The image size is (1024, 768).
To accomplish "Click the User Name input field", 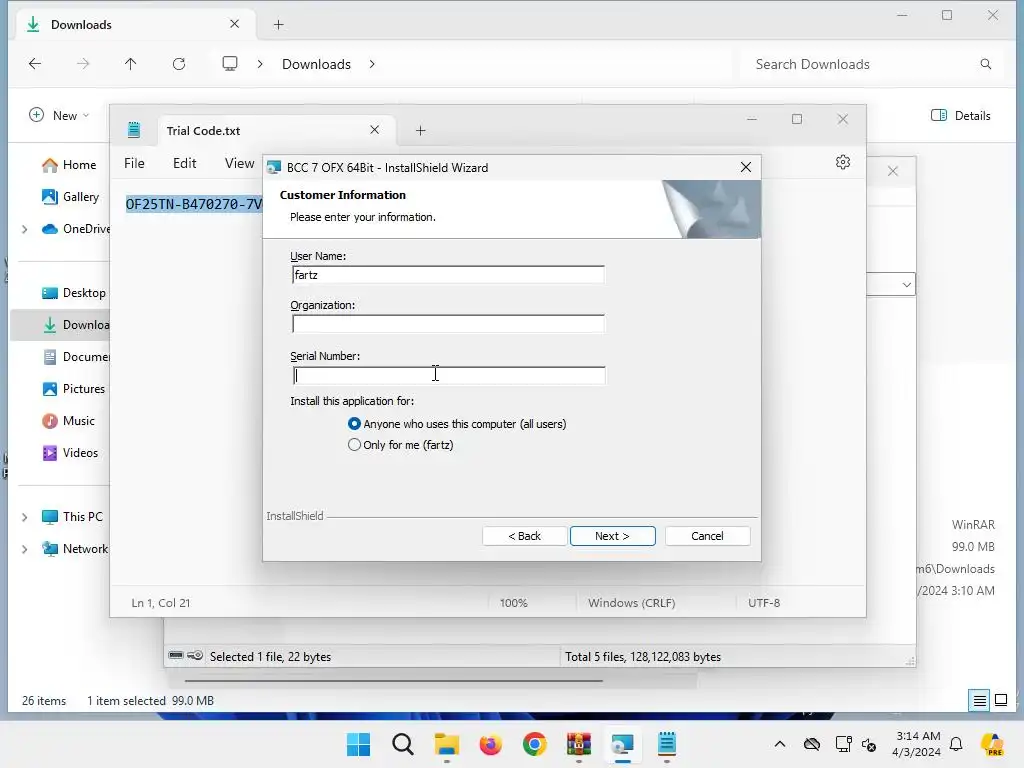I will (448, 275).
